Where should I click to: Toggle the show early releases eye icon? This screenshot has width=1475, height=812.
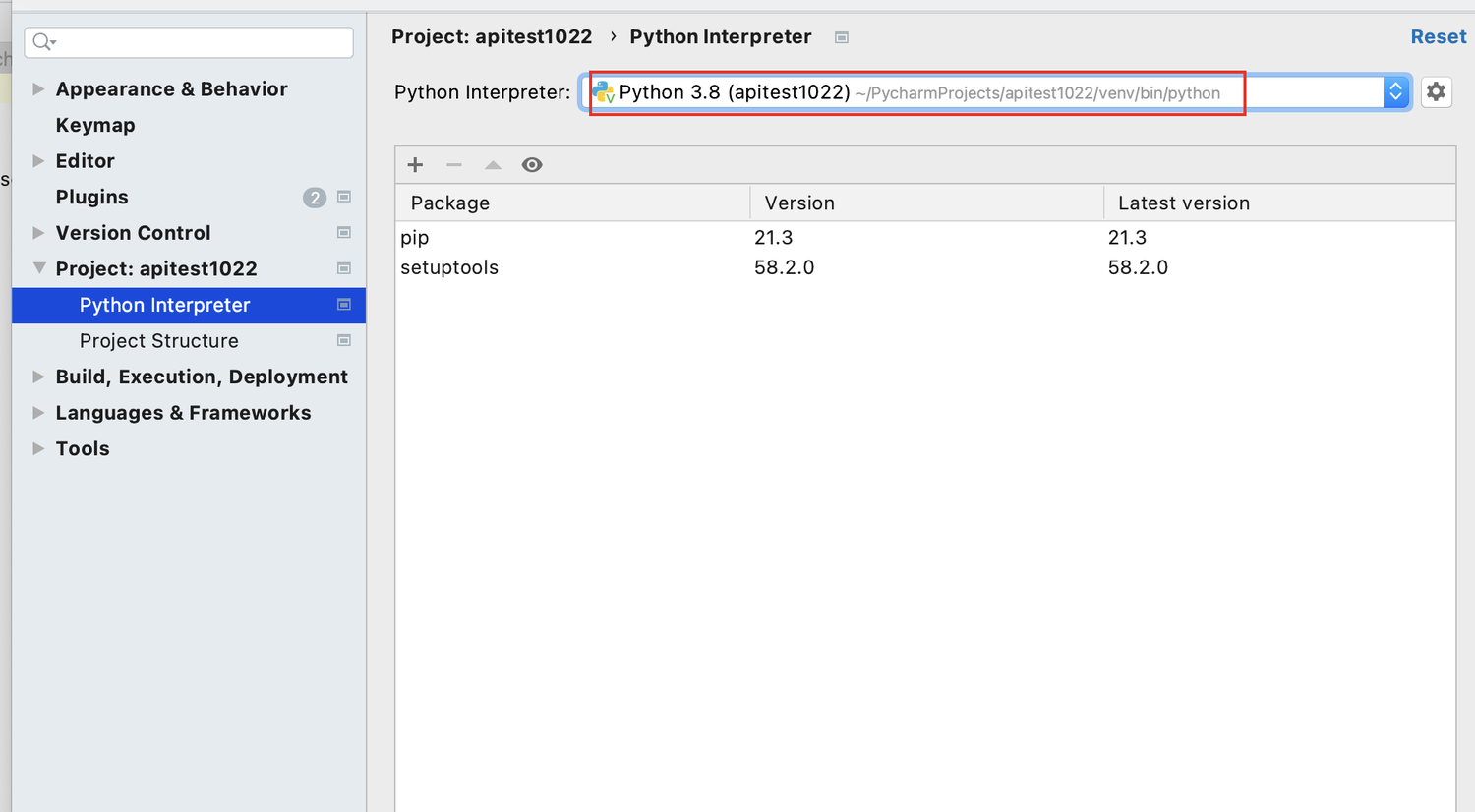532,164
